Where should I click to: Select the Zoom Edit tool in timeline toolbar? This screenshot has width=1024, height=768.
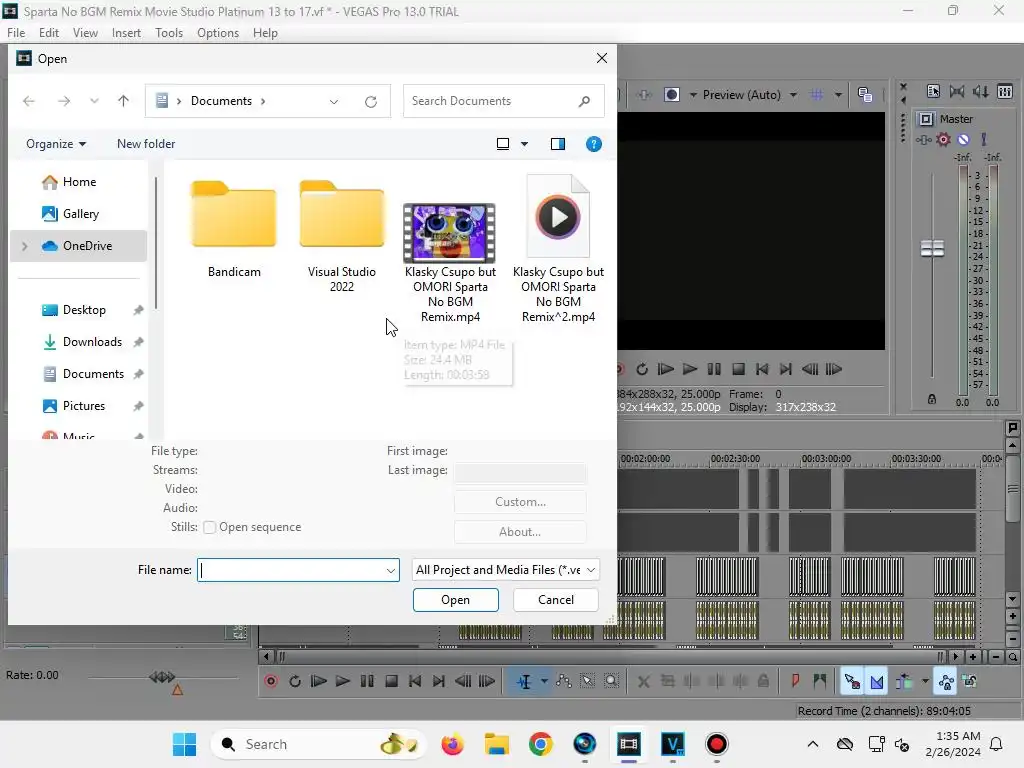point(611,681)
